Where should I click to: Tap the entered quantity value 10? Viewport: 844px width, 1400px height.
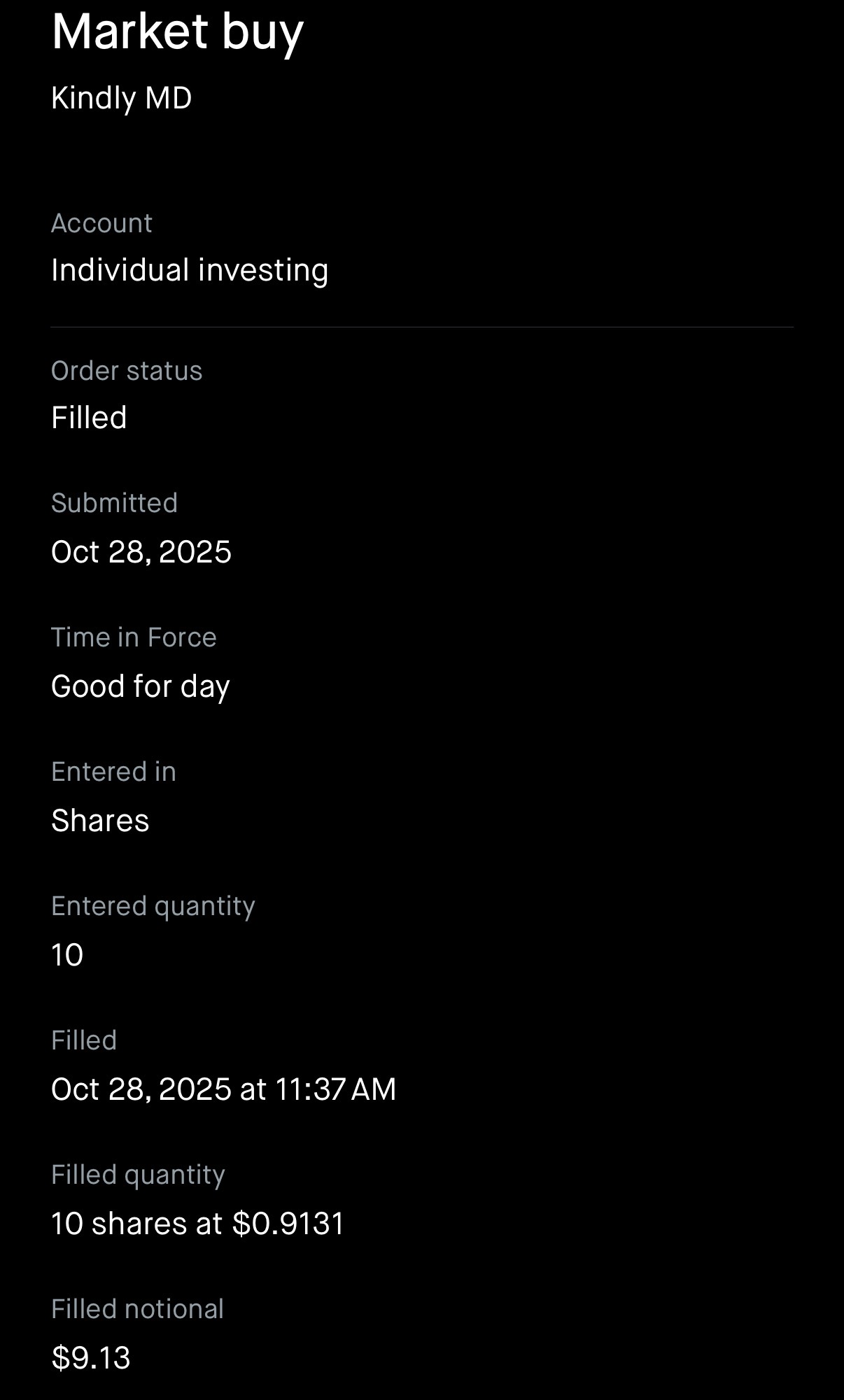point(67,955)
